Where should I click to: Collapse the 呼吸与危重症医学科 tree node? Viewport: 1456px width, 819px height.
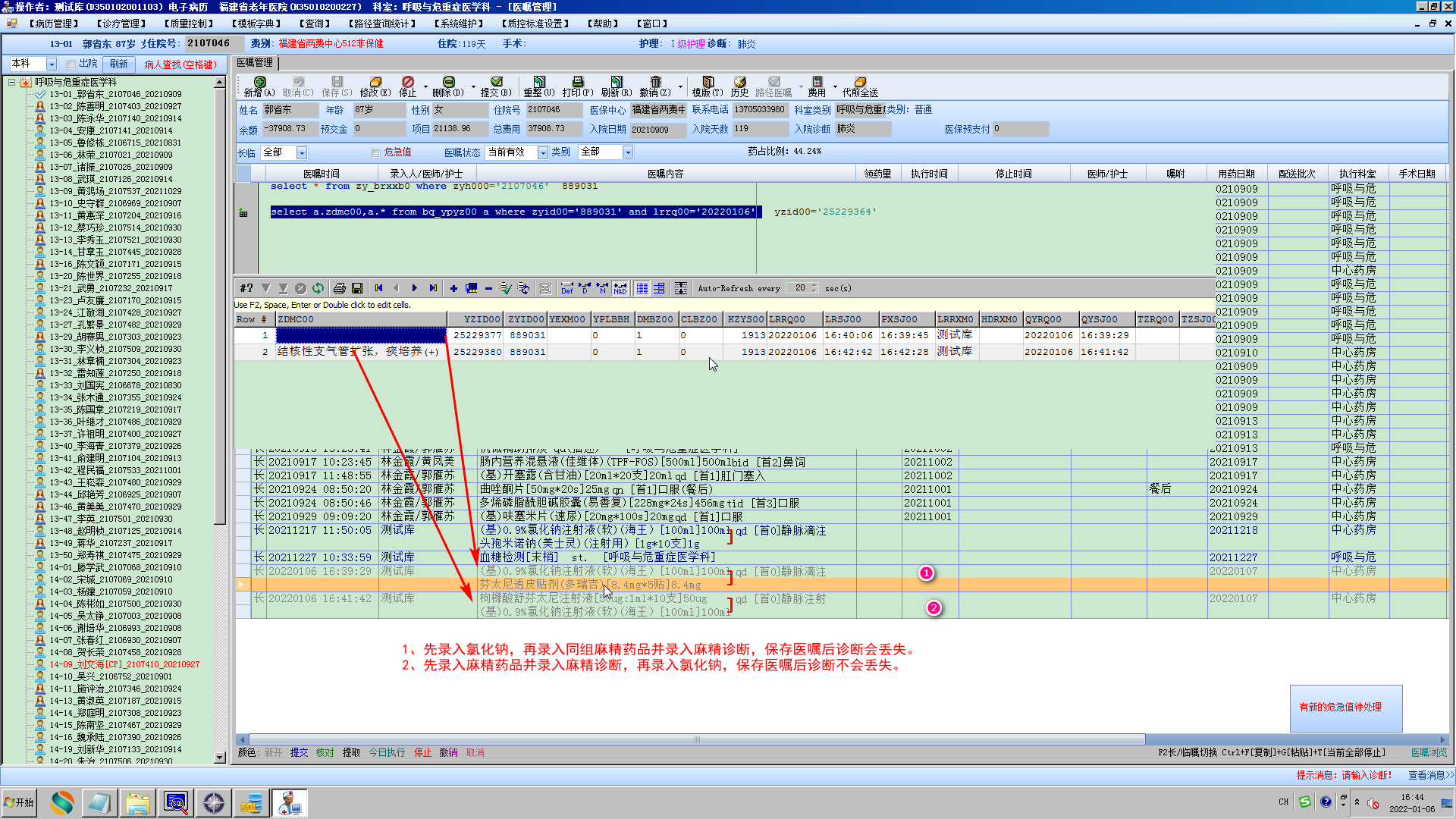point(12,82)
